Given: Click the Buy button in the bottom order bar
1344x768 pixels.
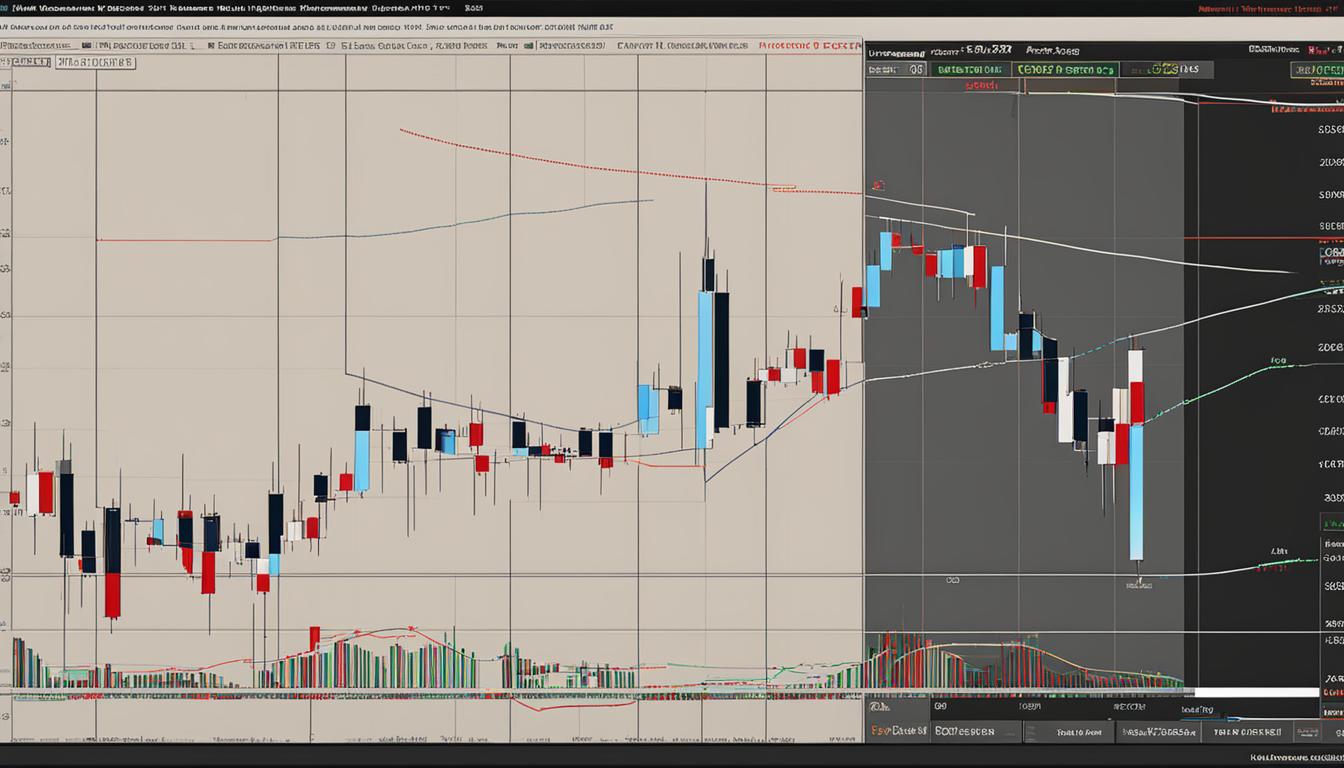Looking at the screenshot, I should (975, 731).
